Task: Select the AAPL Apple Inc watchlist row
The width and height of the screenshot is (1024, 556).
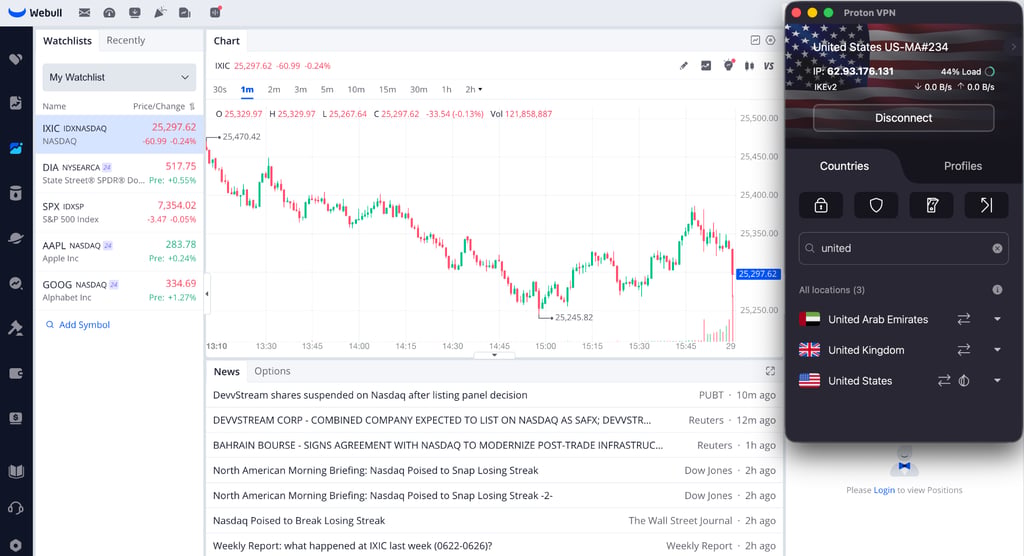Action: (x=119, y=252)
